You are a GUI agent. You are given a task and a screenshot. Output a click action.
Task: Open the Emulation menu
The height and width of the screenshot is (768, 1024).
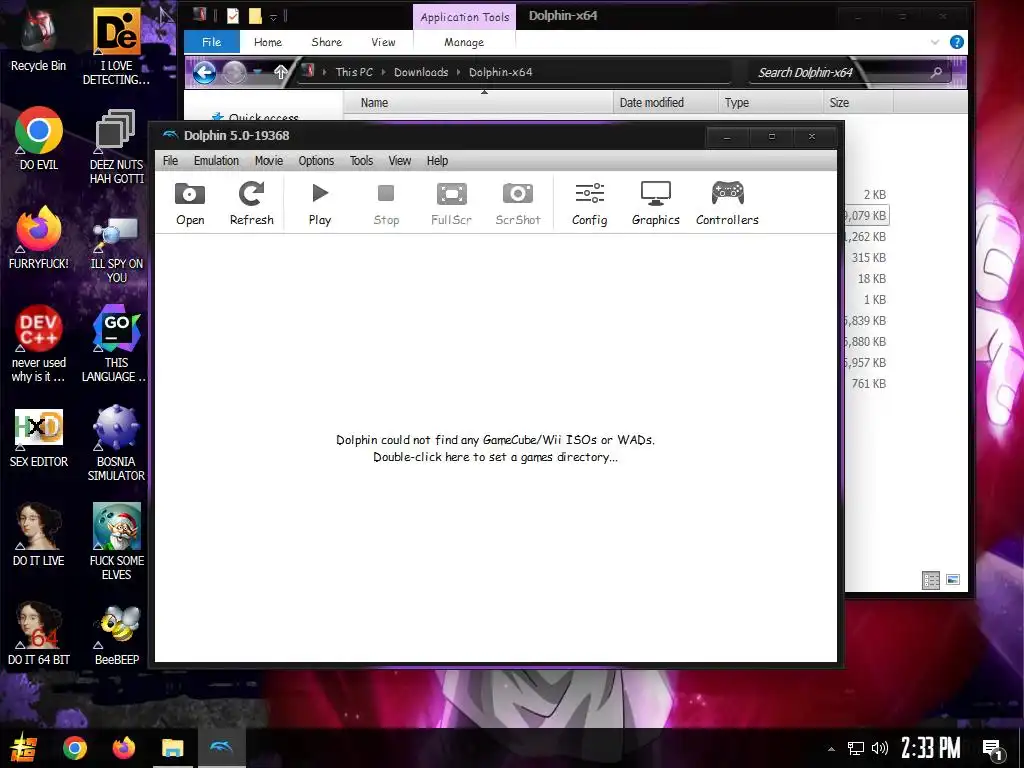pyautogui.click(x=216, y=161)
